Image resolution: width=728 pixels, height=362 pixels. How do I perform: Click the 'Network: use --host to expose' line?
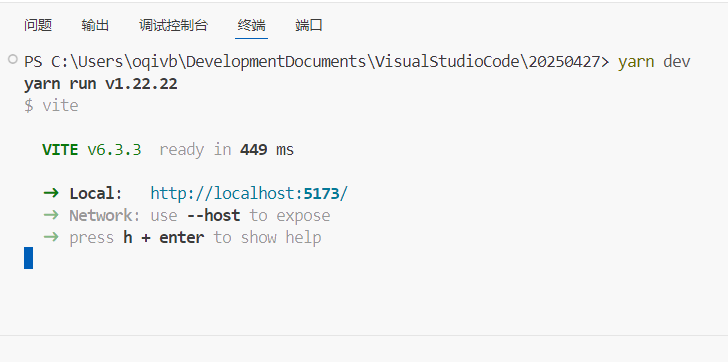tap(200, 216)
